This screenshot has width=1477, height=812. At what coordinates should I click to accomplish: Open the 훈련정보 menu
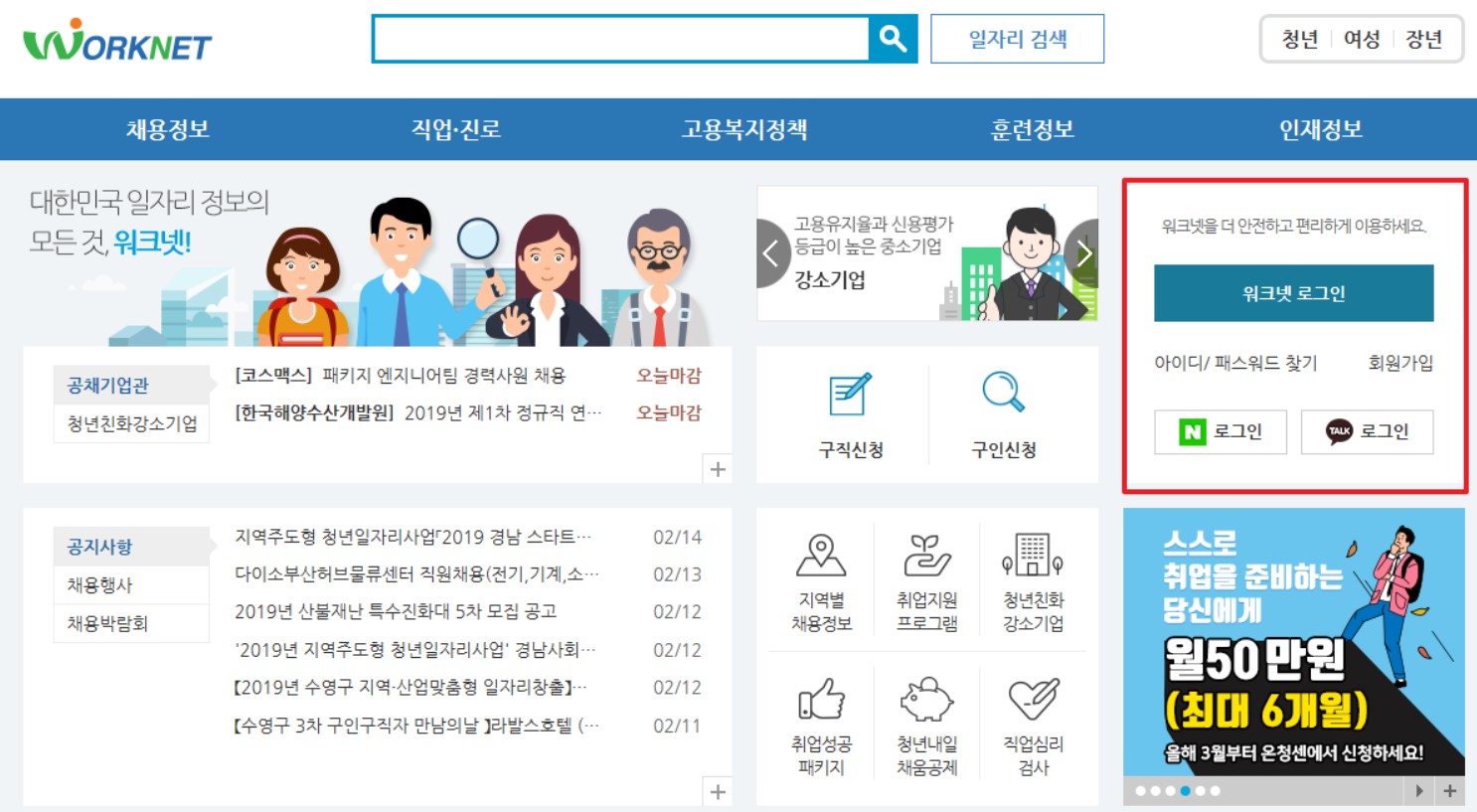1033,129
